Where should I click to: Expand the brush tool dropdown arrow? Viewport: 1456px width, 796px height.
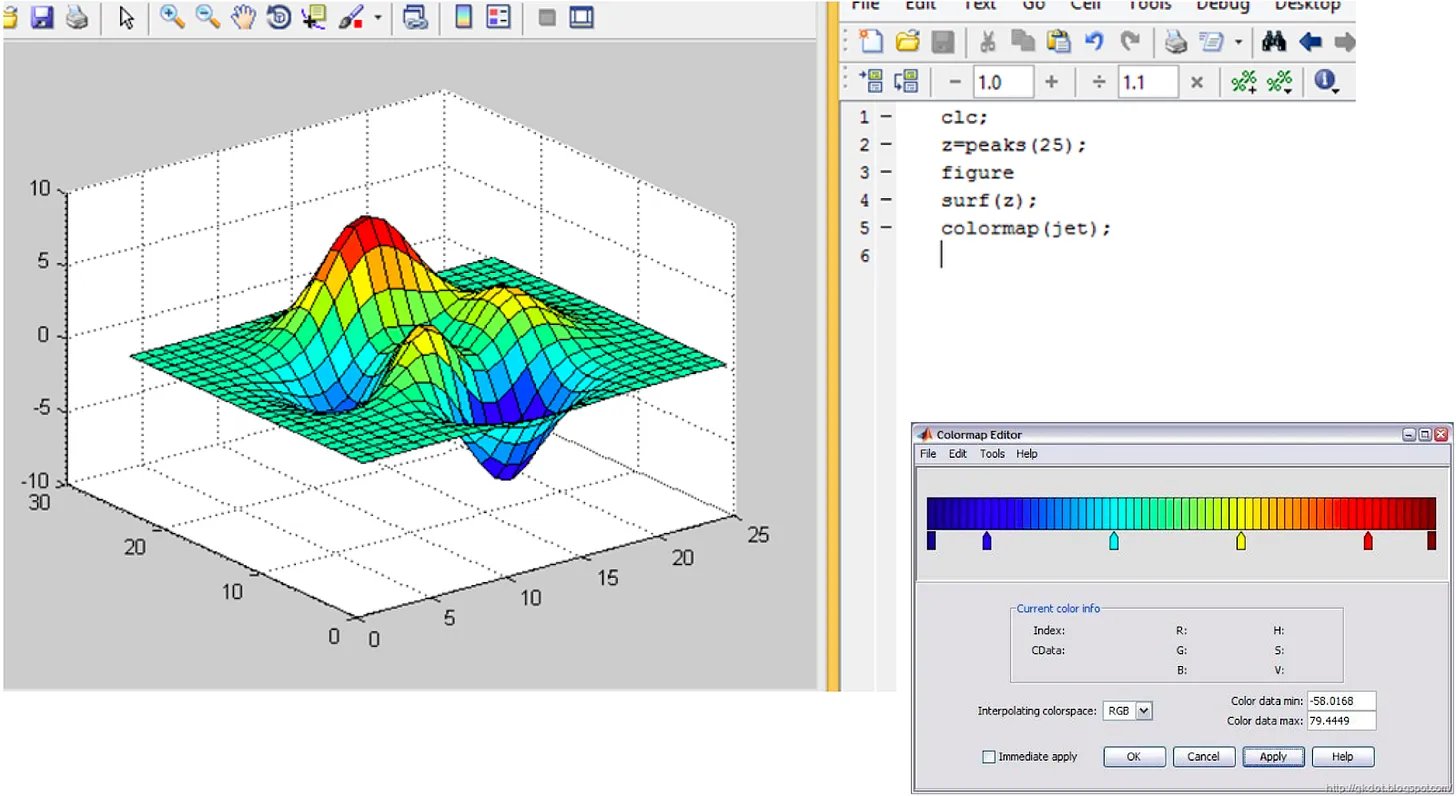pyautogui.click(x=378, y=18)
